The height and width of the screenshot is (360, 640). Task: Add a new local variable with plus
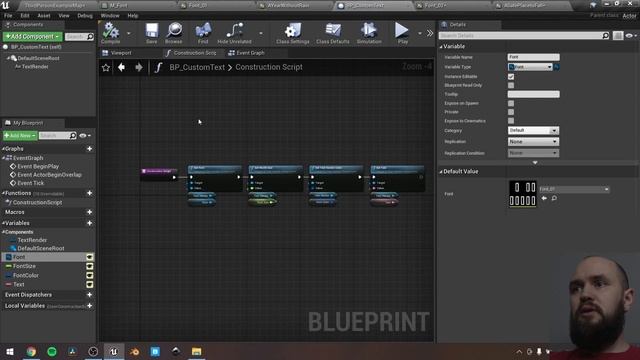(x=89, y=306)
